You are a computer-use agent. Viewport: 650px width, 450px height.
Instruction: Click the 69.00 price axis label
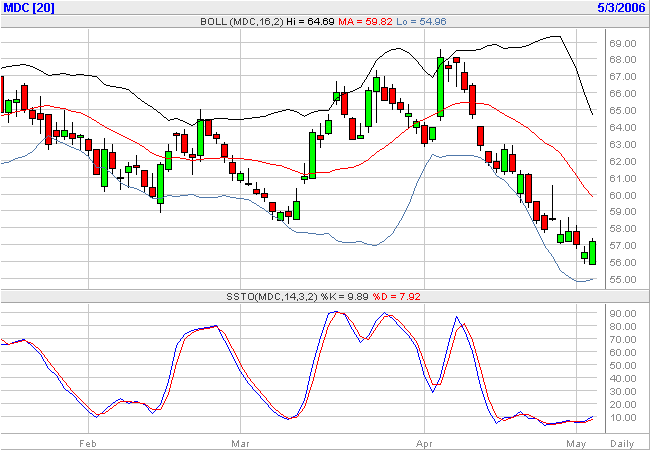pos(623,43)
